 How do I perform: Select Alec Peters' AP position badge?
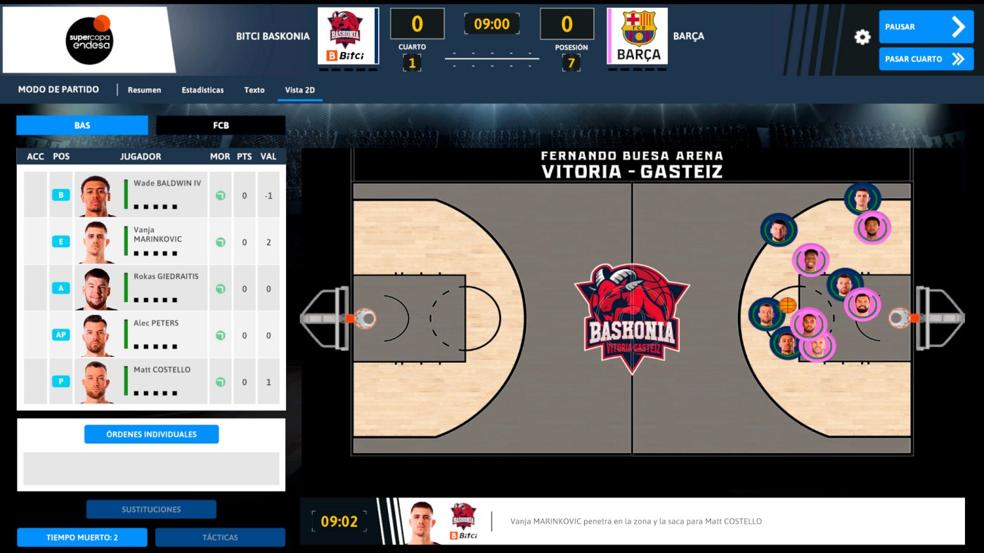pyautogui.click(x=61, y=335)
